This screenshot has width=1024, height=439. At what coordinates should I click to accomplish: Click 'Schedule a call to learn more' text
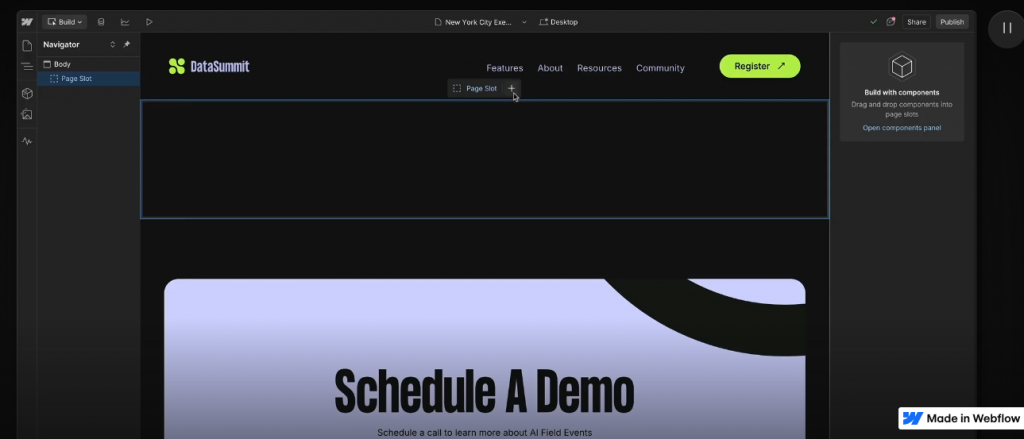[485, 432]
